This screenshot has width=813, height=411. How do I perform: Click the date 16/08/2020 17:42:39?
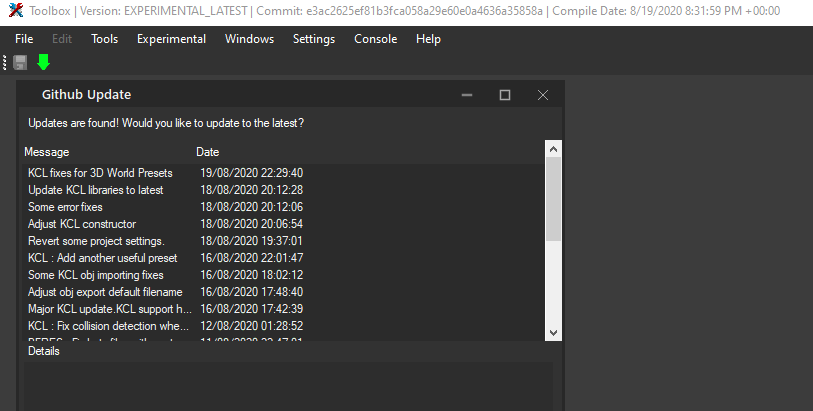tap(251, 309)
